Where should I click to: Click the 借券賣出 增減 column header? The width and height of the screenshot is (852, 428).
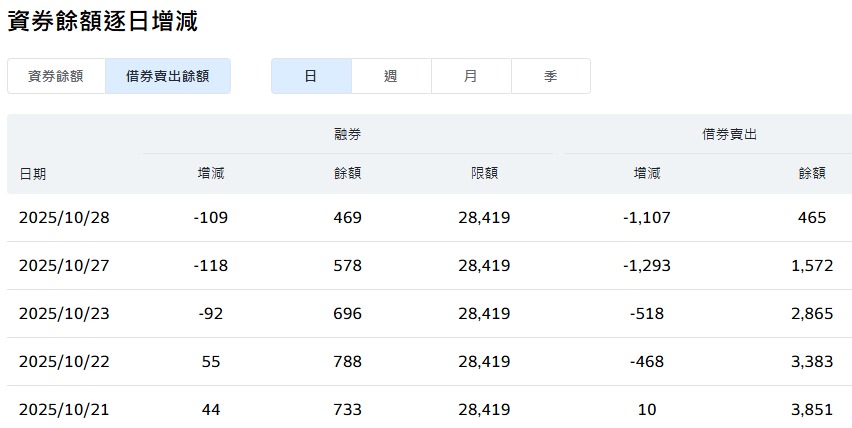click(647, 173)
